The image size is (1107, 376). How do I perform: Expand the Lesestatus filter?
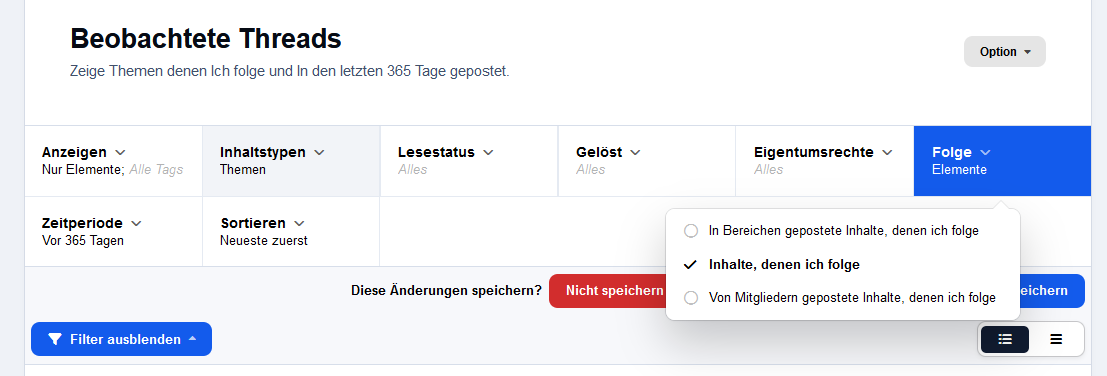(x=469, y=161)
